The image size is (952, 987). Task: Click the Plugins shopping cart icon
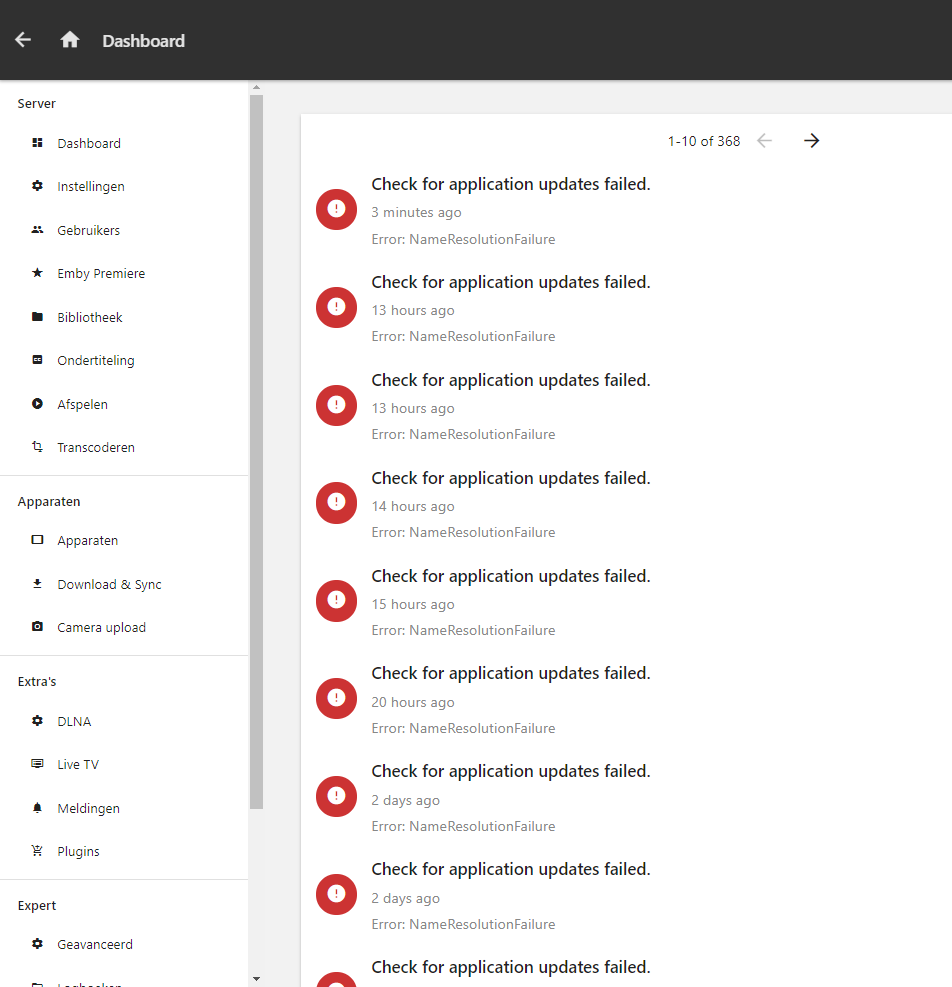click(37, 851)
